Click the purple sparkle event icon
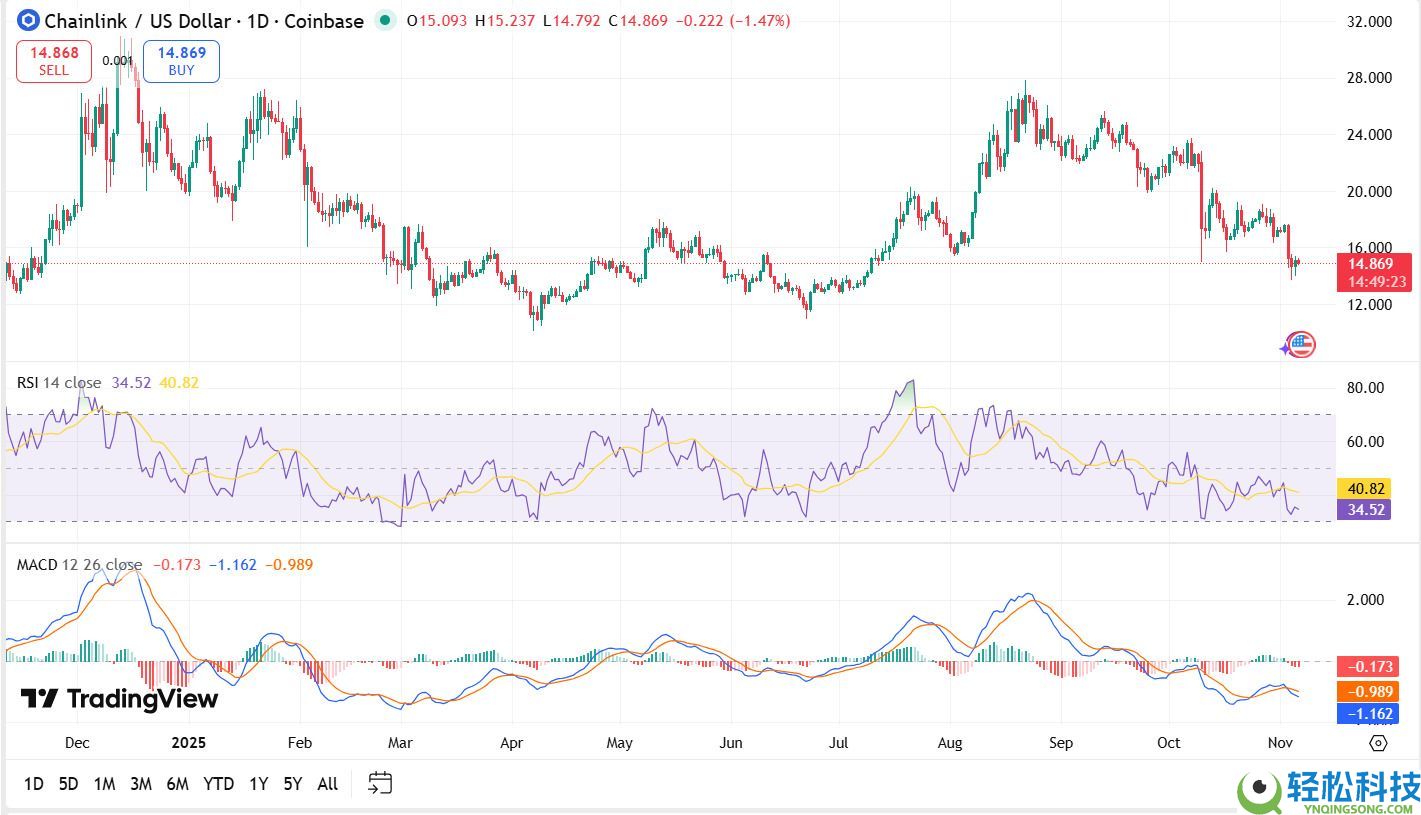Viewport: 1421px width, 815px height. tap(1286, 349)
